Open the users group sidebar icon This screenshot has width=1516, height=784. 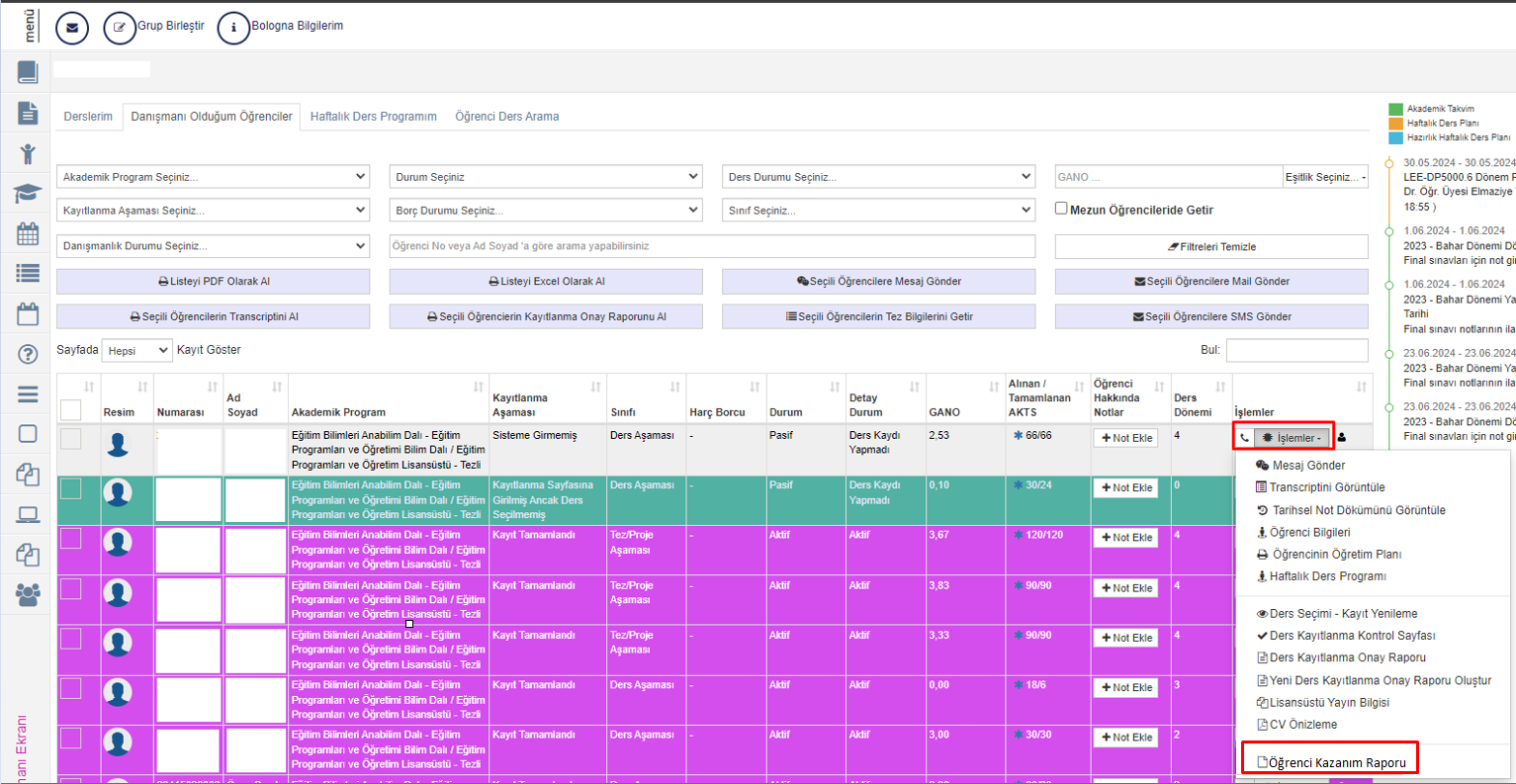[28, 594]
